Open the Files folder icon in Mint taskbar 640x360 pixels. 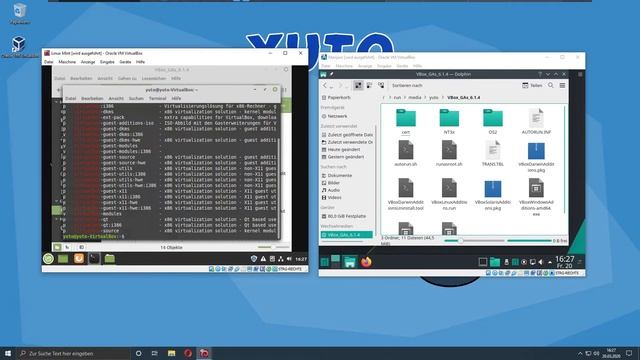[x=109, y=258]
